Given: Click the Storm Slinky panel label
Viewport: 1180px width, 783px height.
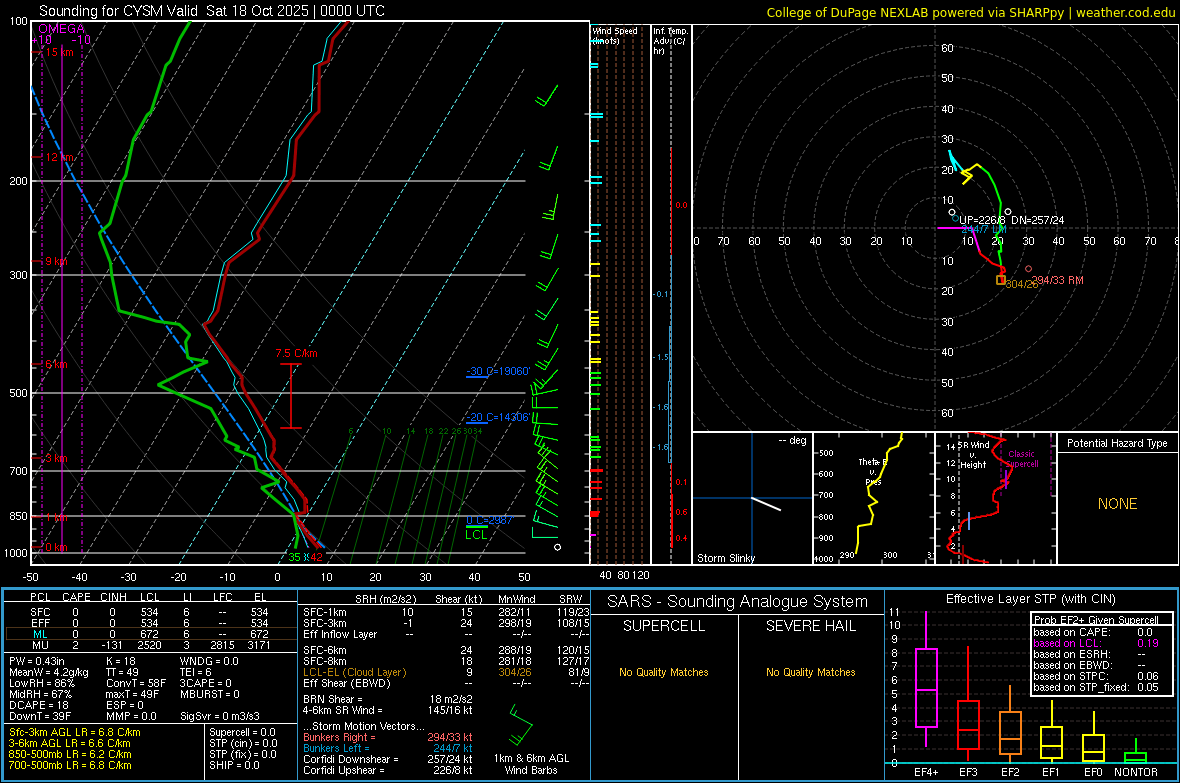Looking at the screenshot, I should [x=725, y=558].
